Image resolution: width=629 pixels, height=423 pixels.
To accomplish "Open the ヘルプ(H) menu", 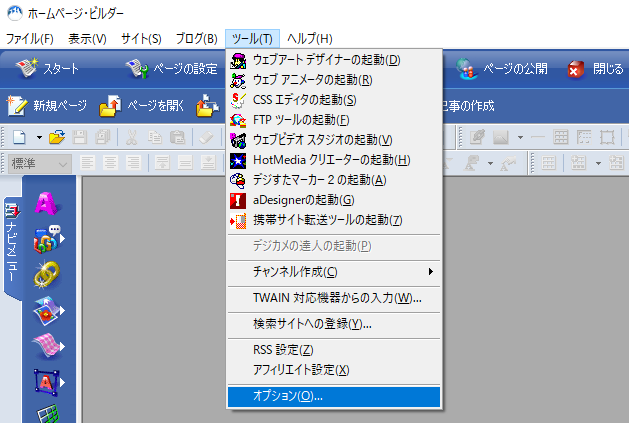I will (310, 39).
